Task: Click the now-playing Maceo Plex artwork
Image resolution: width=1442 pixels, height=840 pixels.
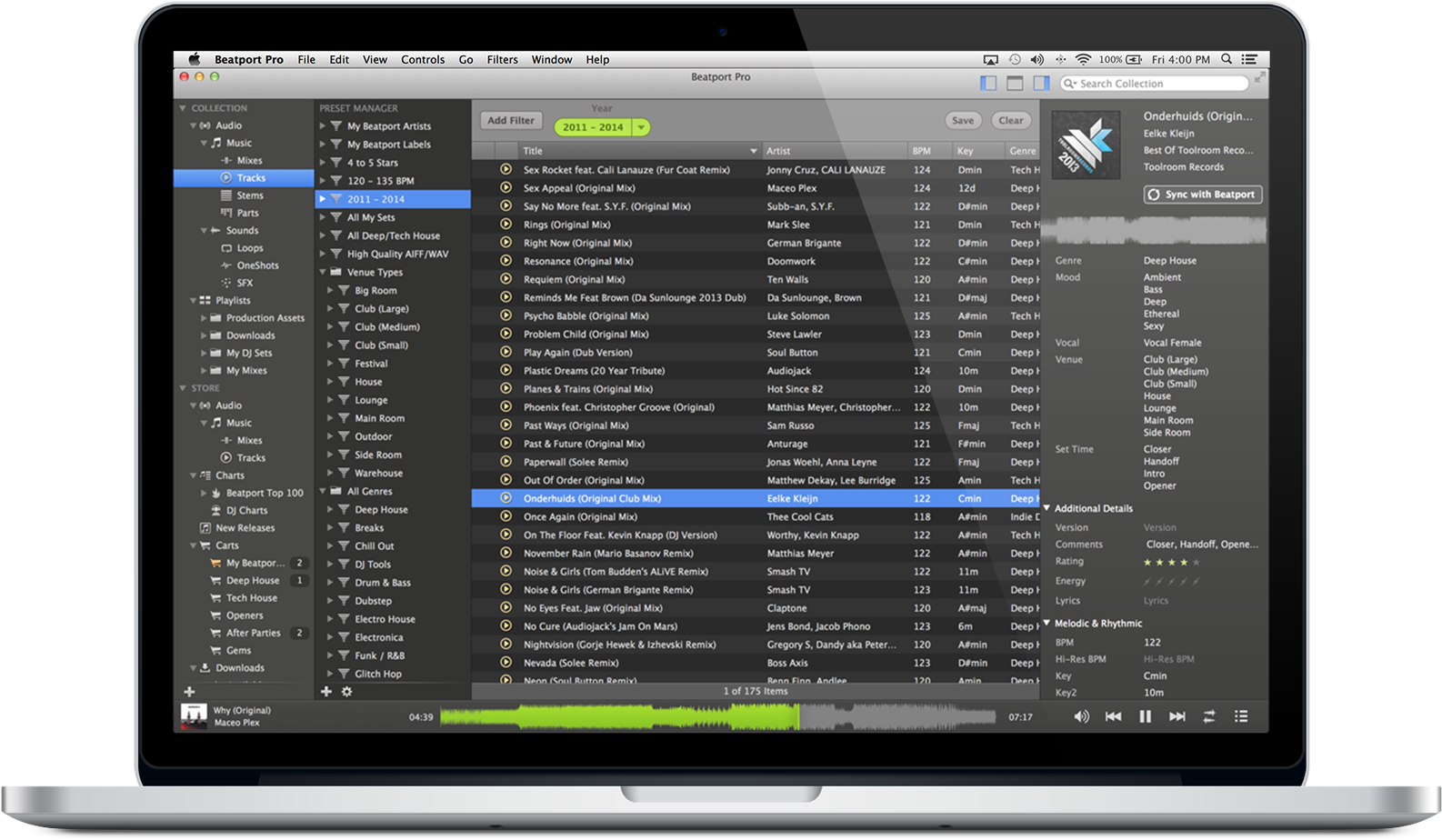Action: coord(194,716)
